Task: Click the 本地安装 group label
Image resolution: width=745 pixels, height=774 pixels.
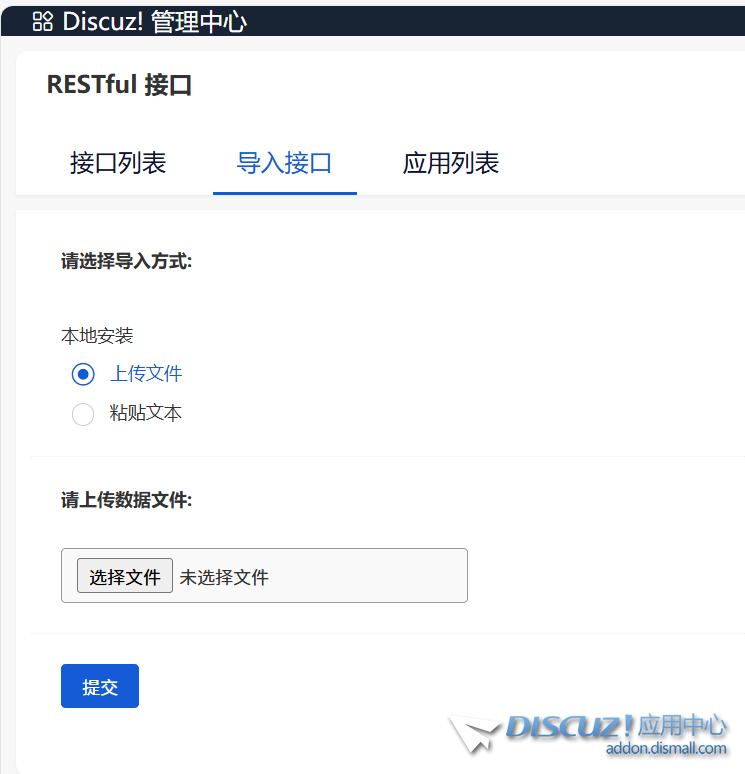Action: (97, 336)
